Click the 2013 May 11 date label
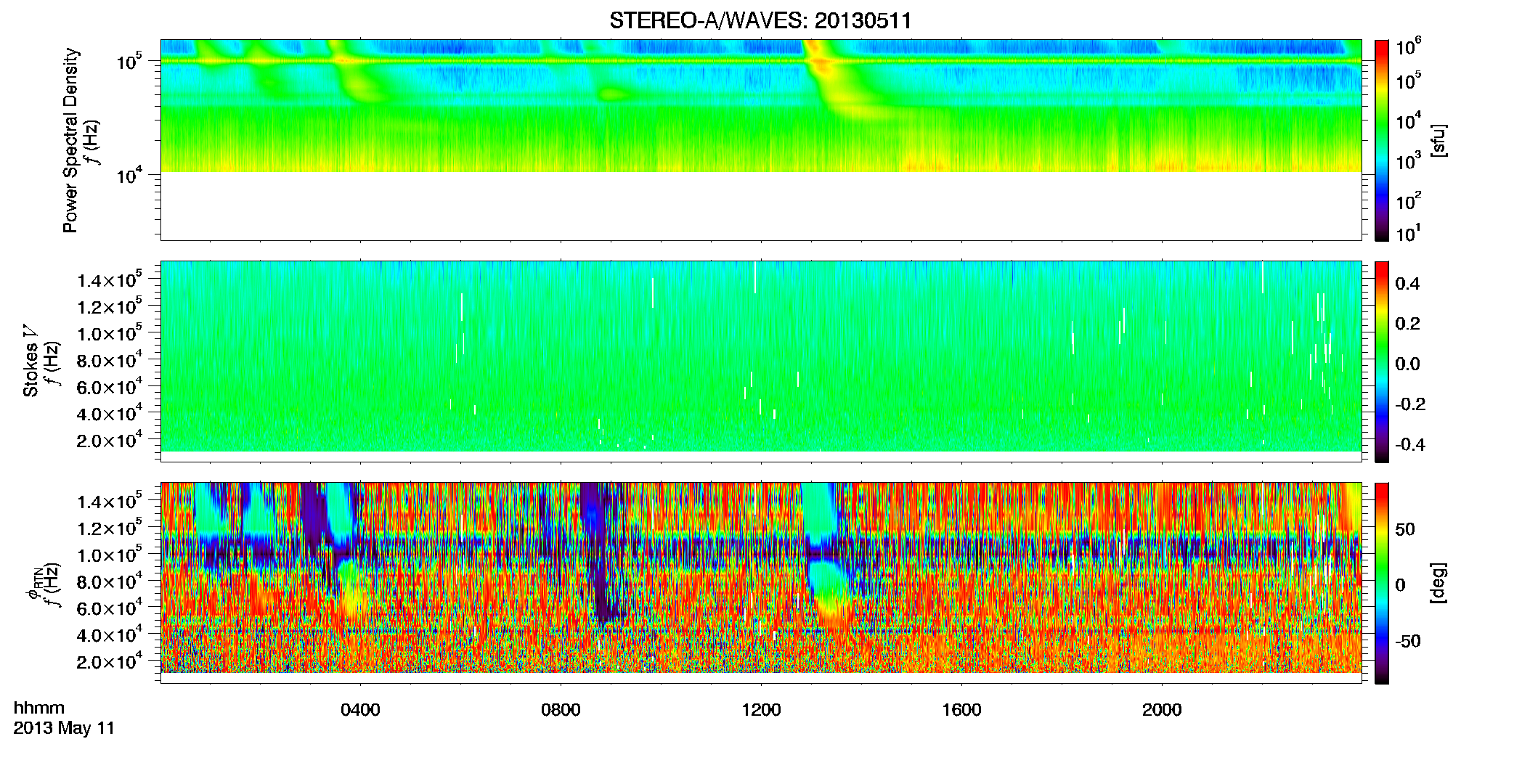1522x784 pixels. click(64, 728)
